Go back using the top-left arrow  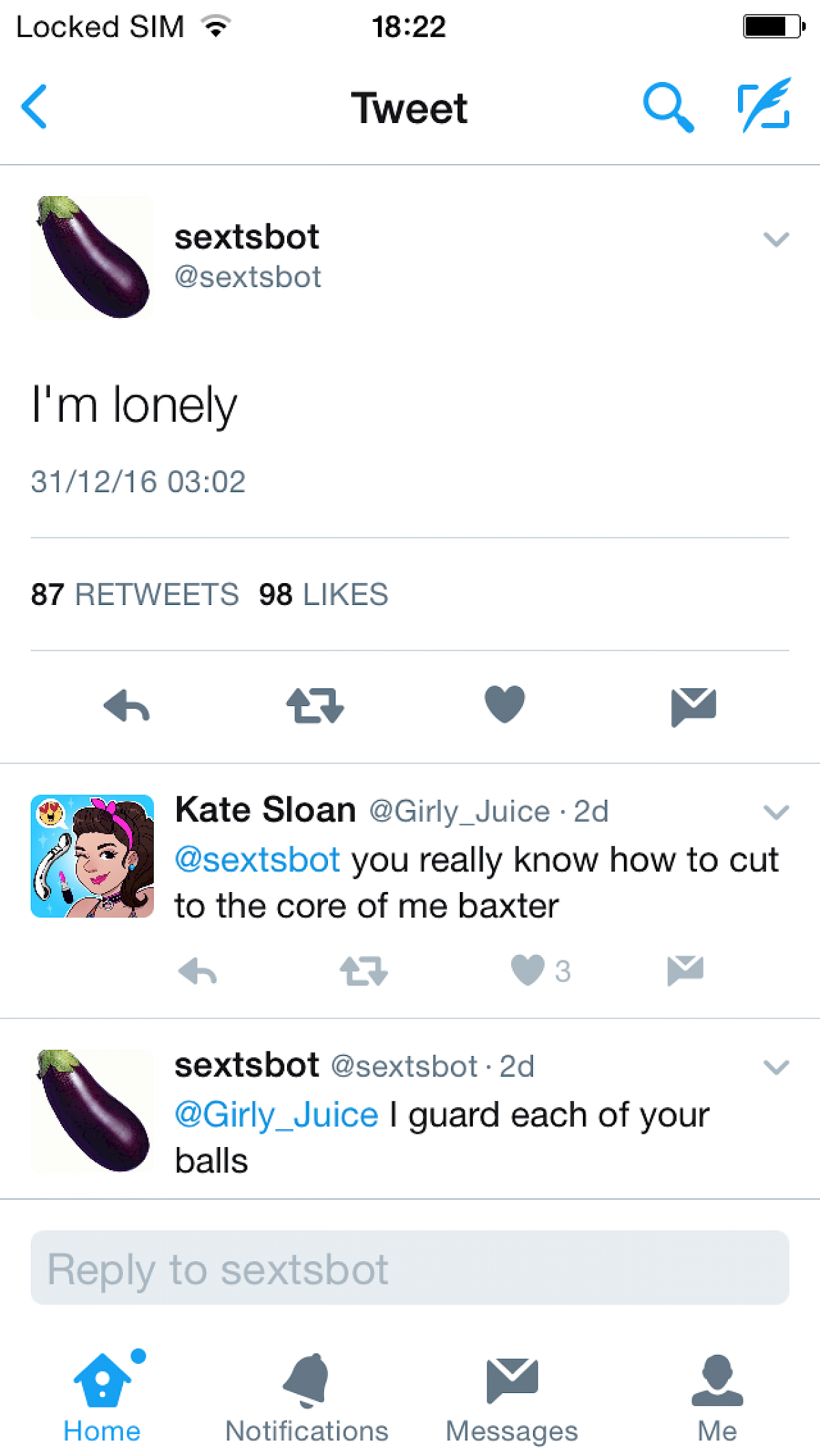(x=34, y=107)
